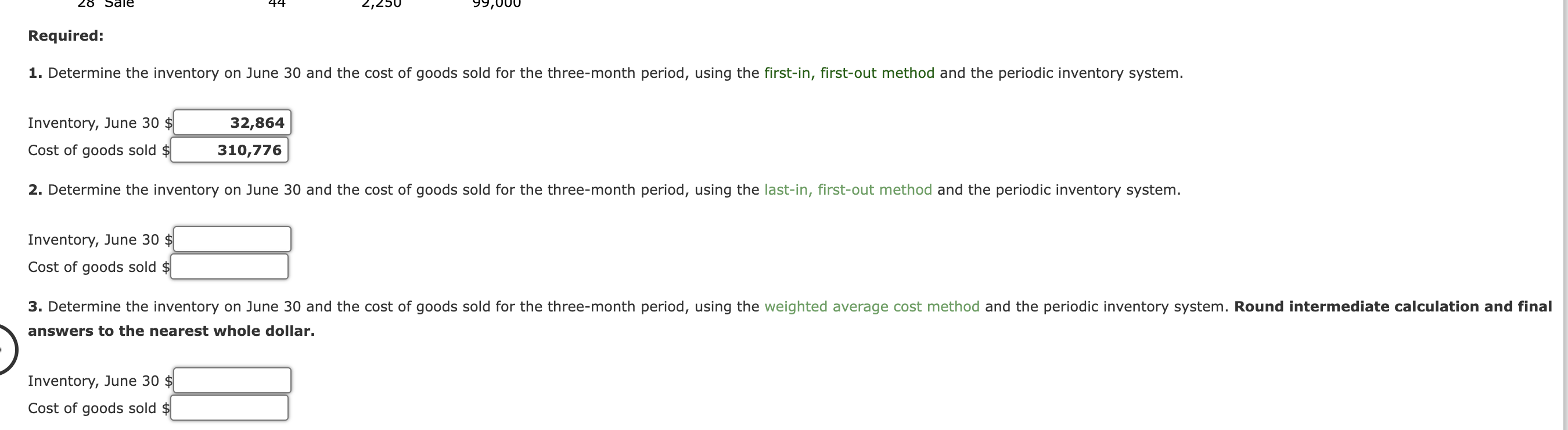Click the LIFO Cost of goods sold input box

click(x=229, y=266)
